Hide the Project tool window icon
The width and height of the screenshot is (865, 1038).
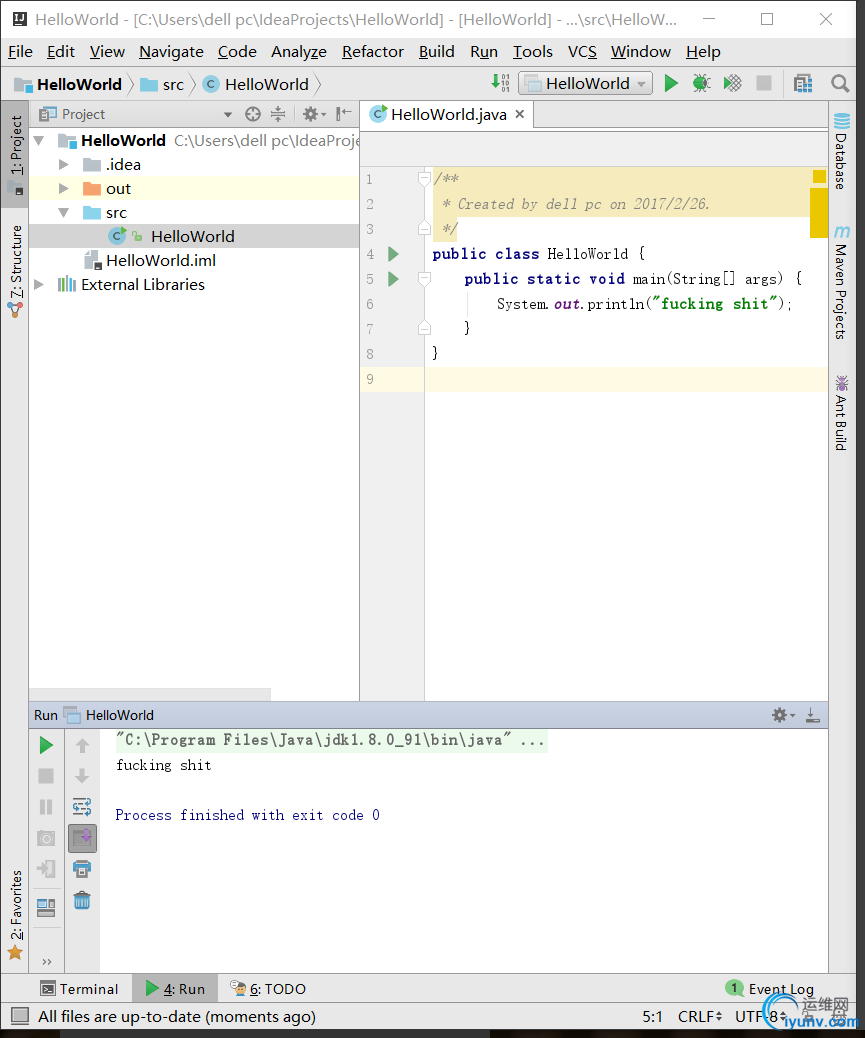pos(343,114)
